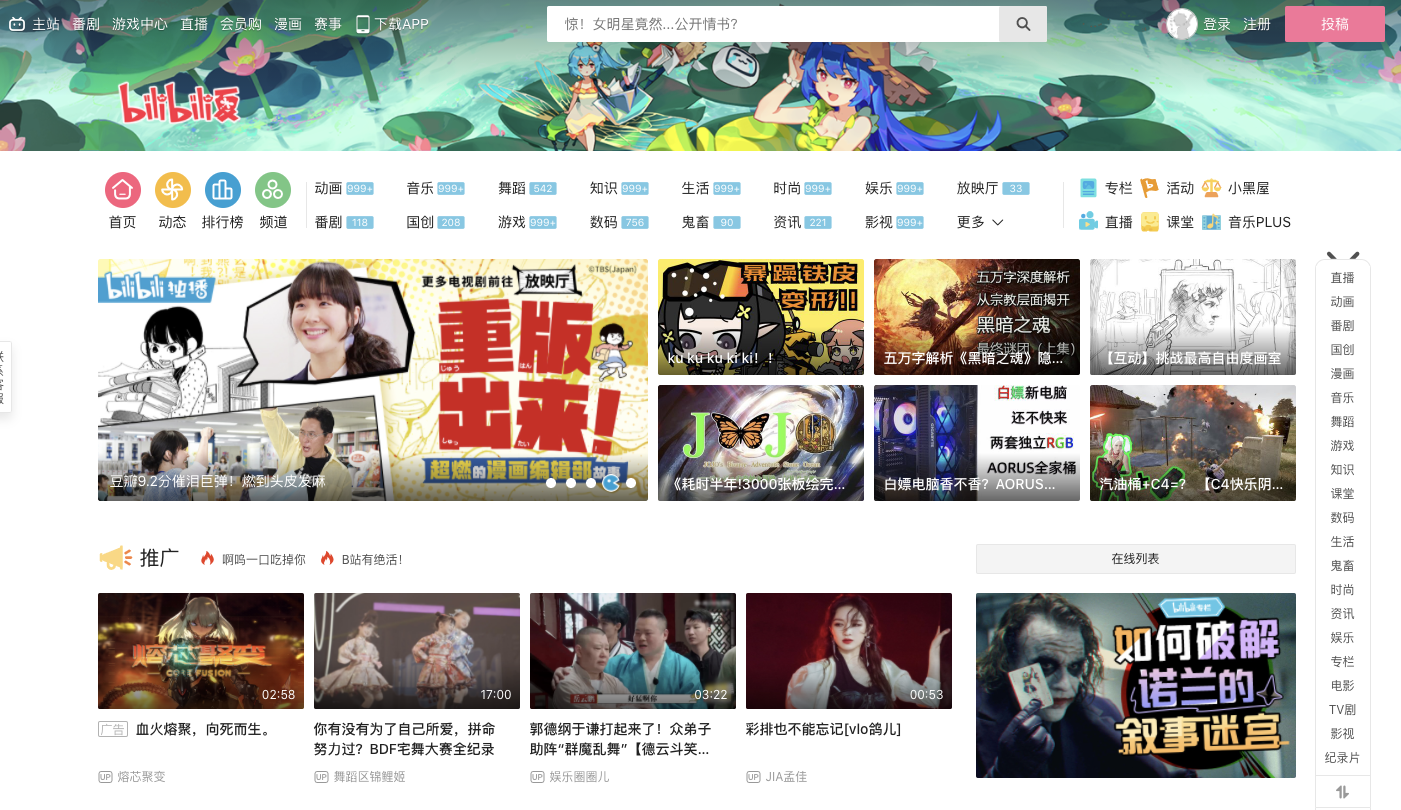The height and width of the screenshot is (810, 1401).
Task: Expand the 更多 categories dropdown
Action: 980,222
